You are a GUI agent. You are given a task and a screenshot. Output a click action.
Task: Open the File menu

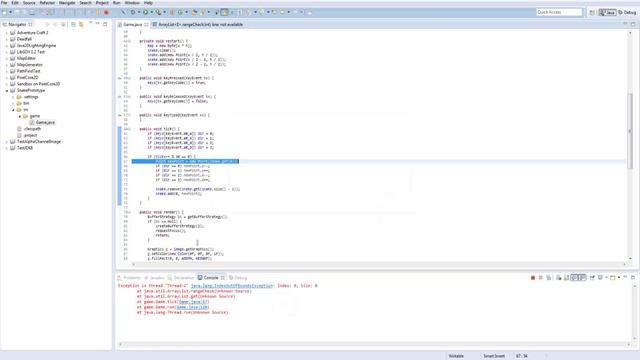[x=4, y=3]
